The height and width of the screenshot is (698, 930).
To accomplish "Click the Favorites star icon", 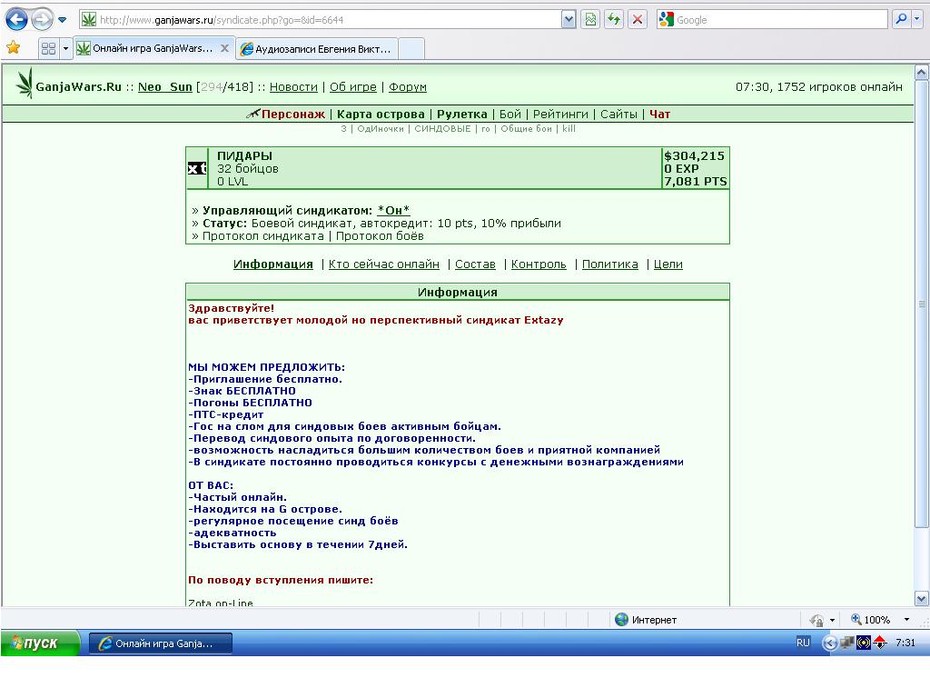I will pos(13,47).
